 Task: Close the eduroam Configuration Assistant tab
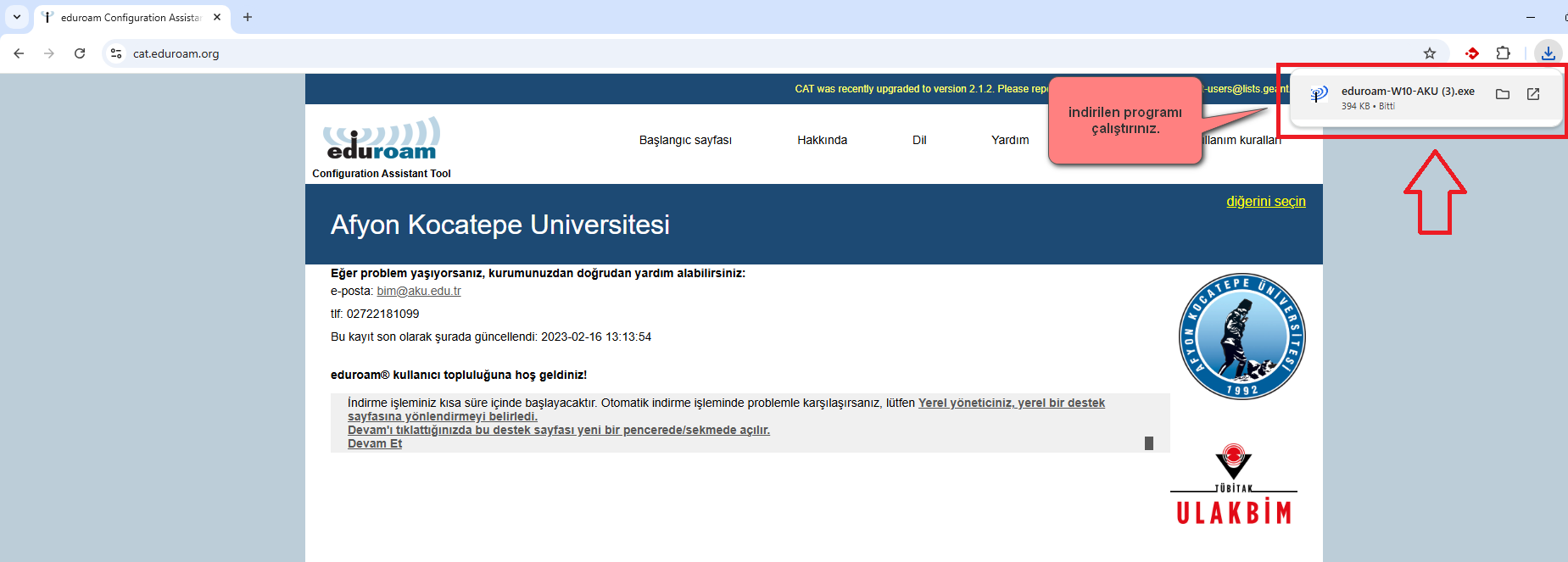point(217,17)
